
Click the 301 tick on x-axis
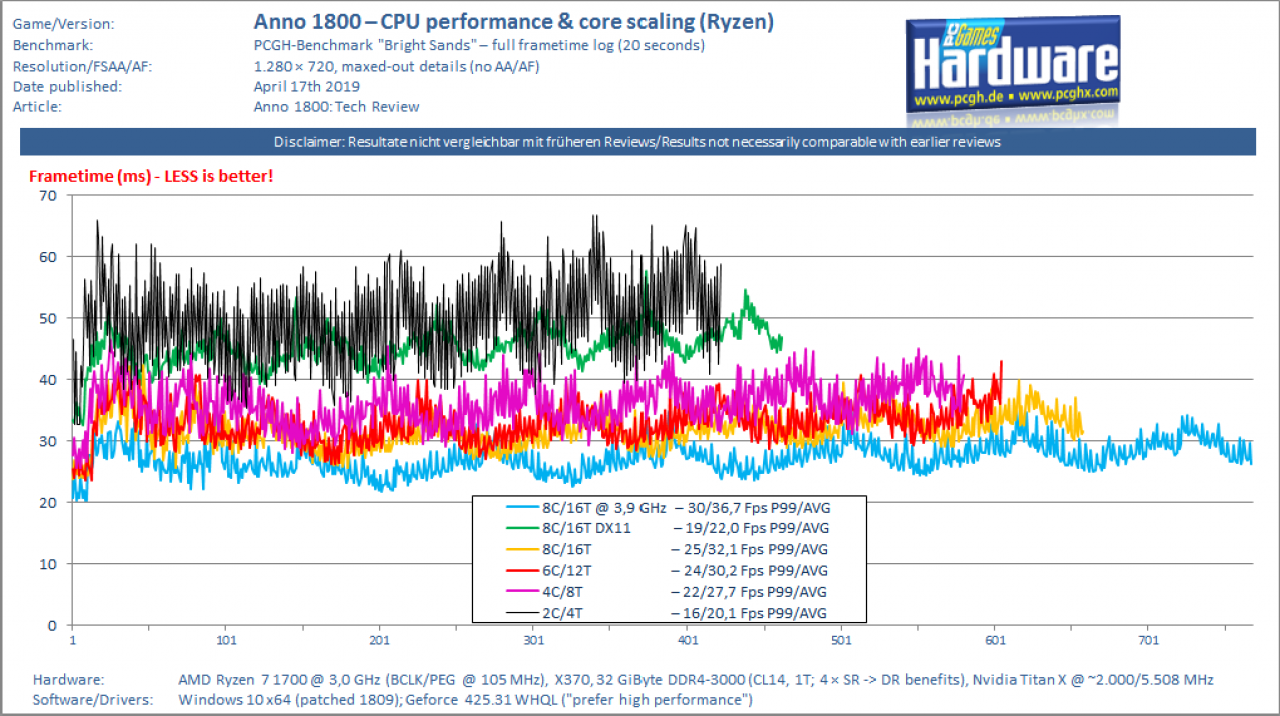tap(533, 640)
